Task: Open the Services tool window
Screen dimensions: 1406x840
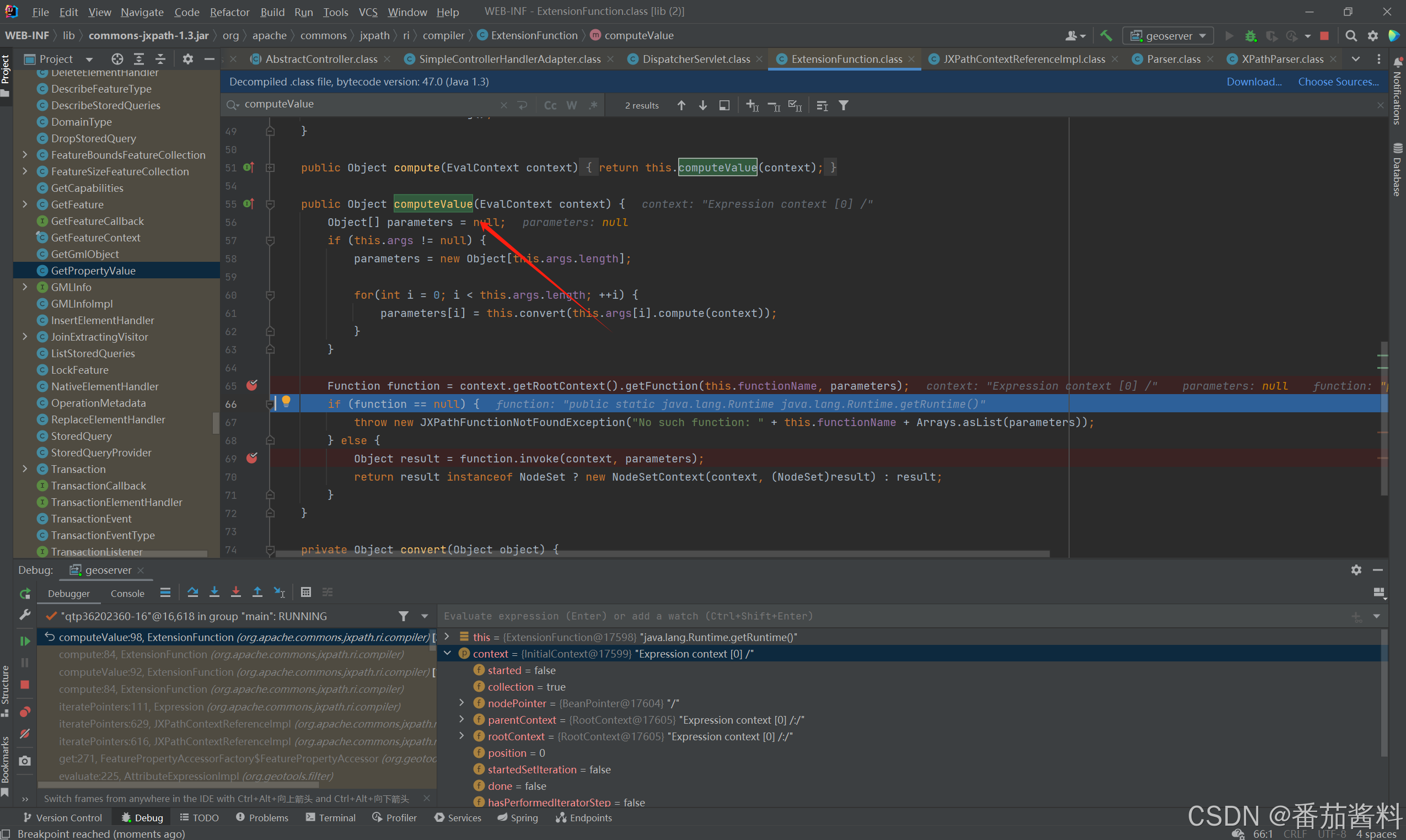Action: [x=458, y=817]
